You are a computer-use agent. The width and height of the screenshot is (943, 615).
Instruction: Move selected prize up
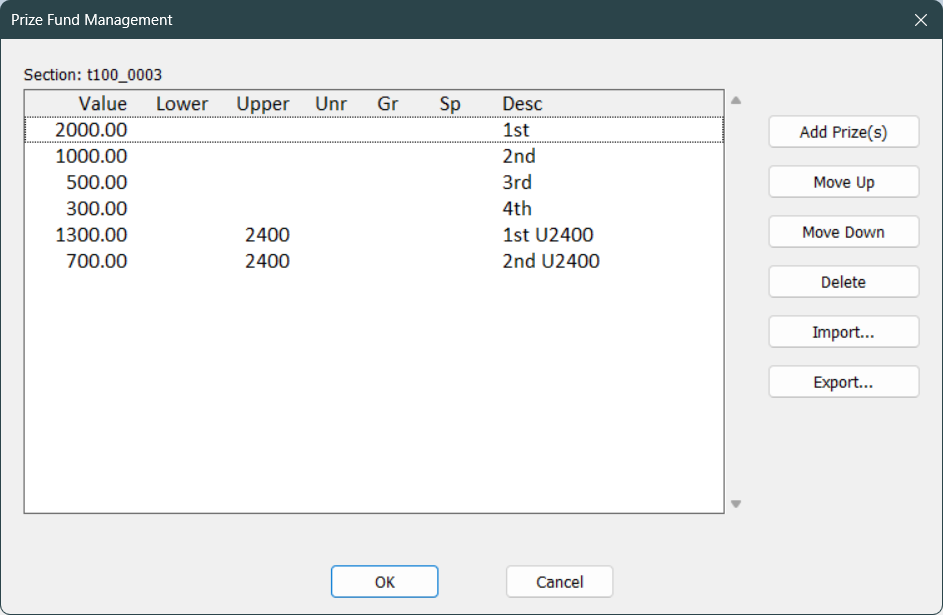[x=844, y=182]
